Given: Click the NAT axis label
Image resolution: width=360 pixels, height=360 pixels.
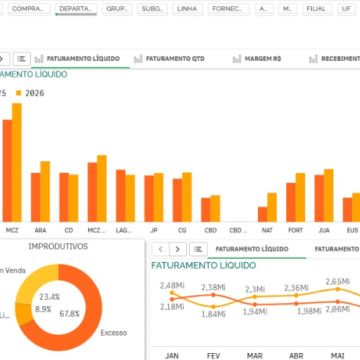Looking at the screenshot, I should point(267,230).
